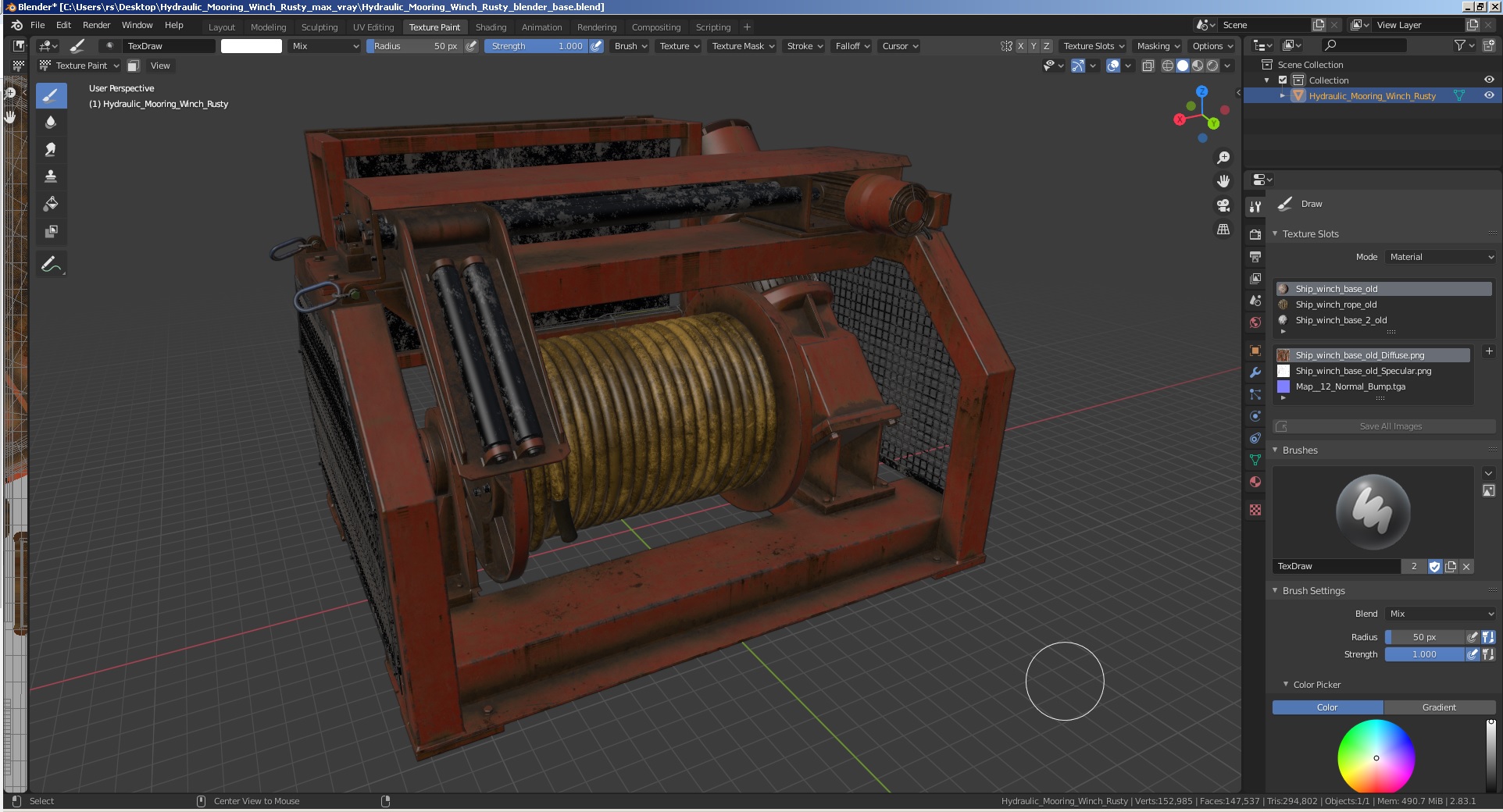1503x812 pixels.
Task: Collapse the Brush Settings panel
Action: 1275,590
